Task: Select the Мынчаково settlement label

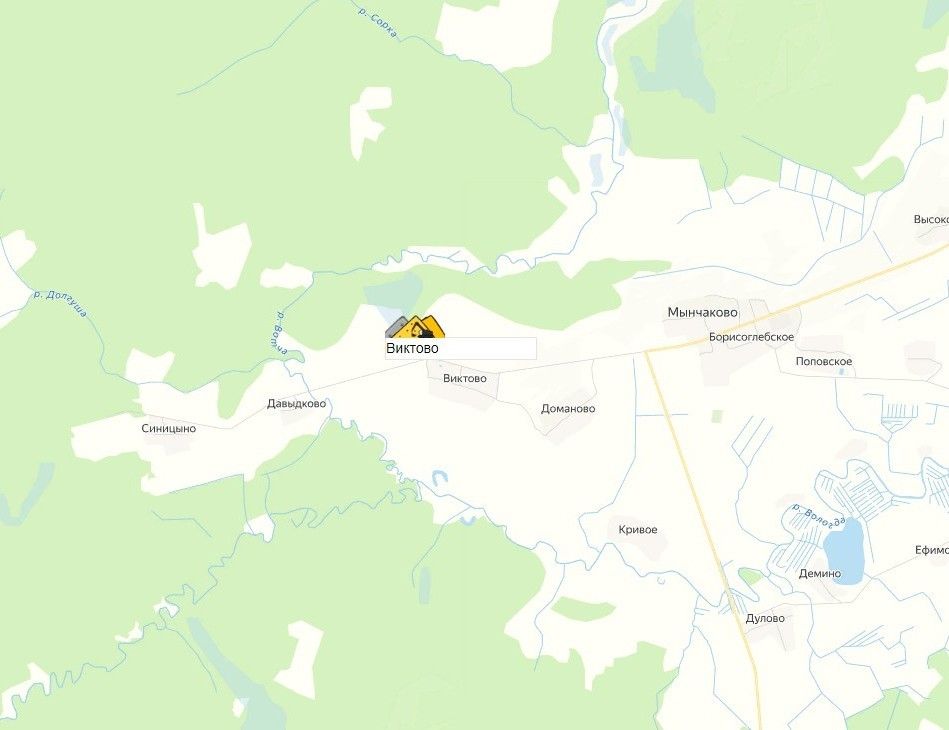Action: [x=702, y=312]
